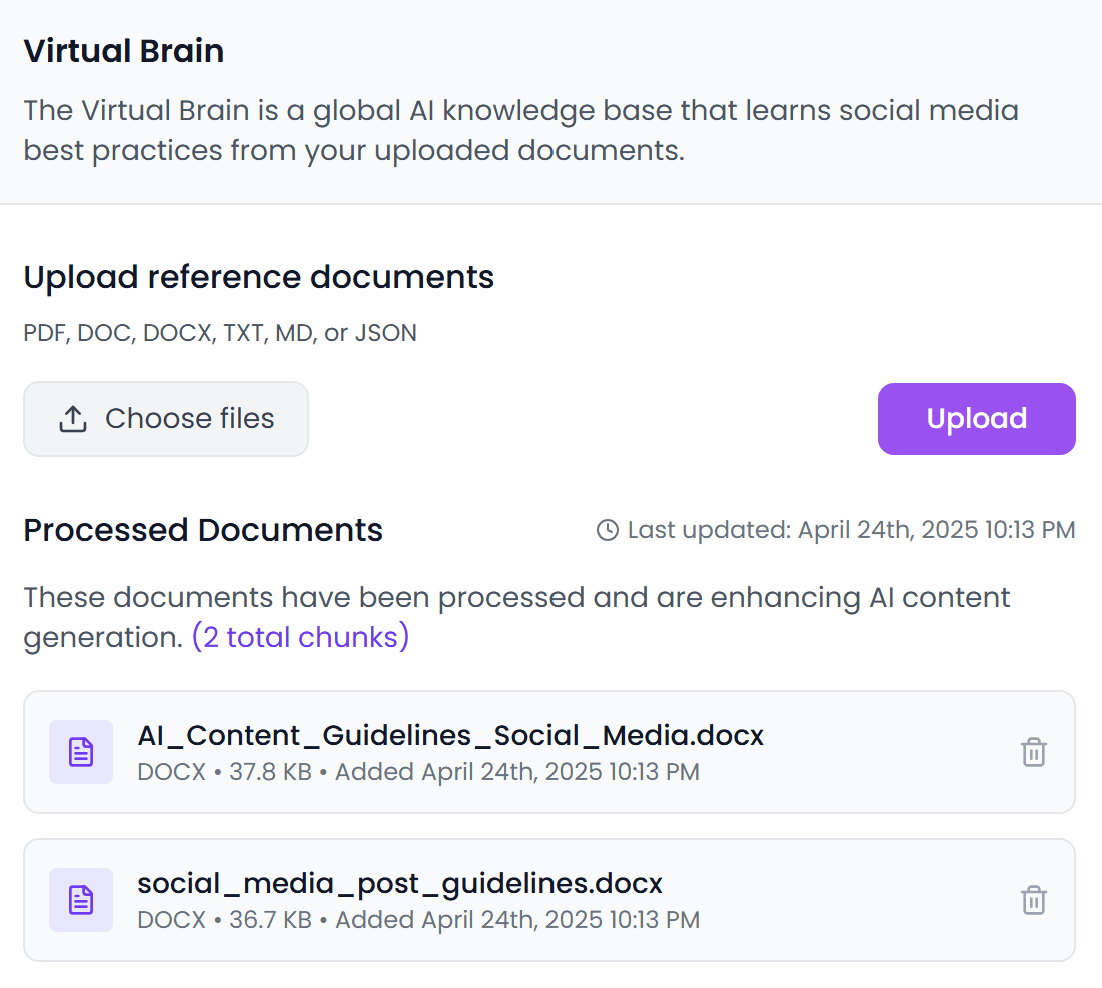Click the Upload reference documents heading
1102x988 pixels.
(259, 277)
